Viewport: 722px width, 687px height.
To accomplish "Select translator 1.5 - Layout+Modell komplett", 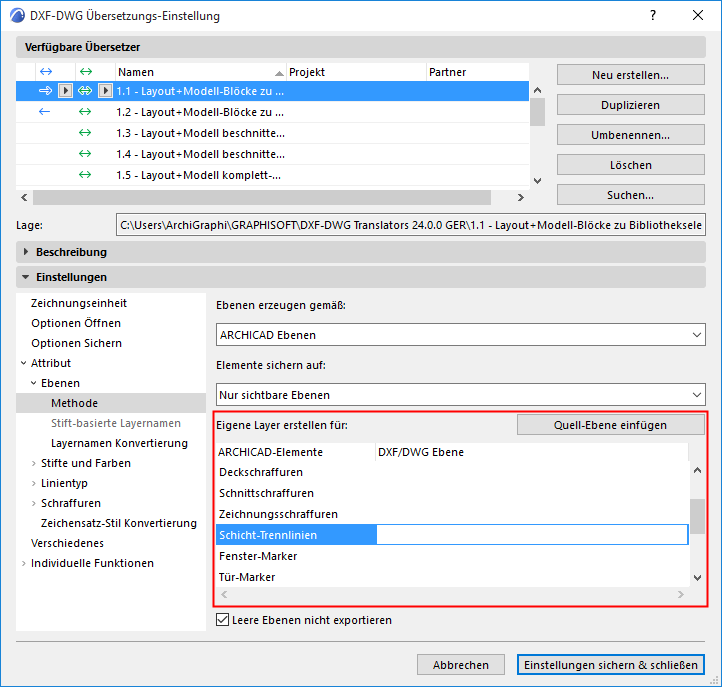I will point(272,175).
